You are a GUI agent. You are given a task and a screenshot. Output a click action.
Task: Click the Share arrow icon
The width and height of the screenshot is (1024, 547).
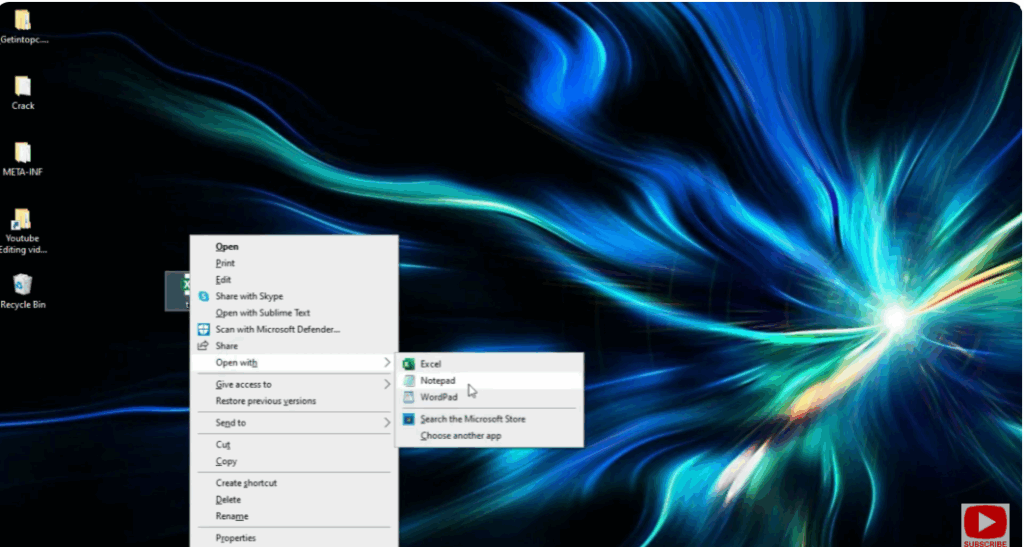pos(204,345)
